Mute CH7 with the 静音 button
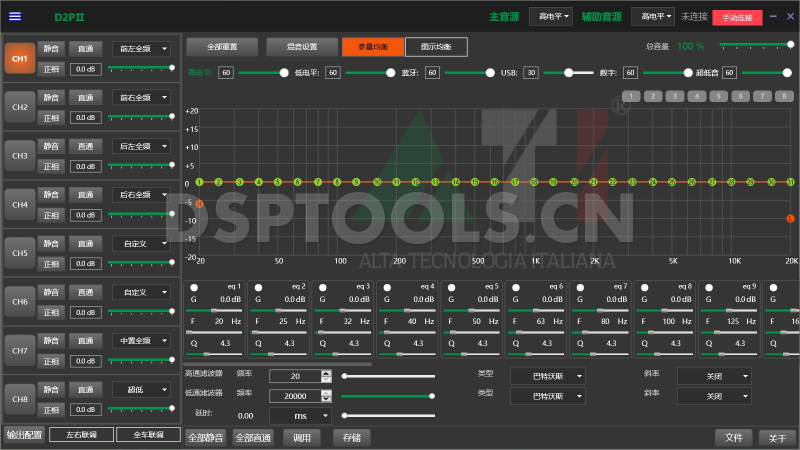The image size is (800, 450). coord(51,341)
